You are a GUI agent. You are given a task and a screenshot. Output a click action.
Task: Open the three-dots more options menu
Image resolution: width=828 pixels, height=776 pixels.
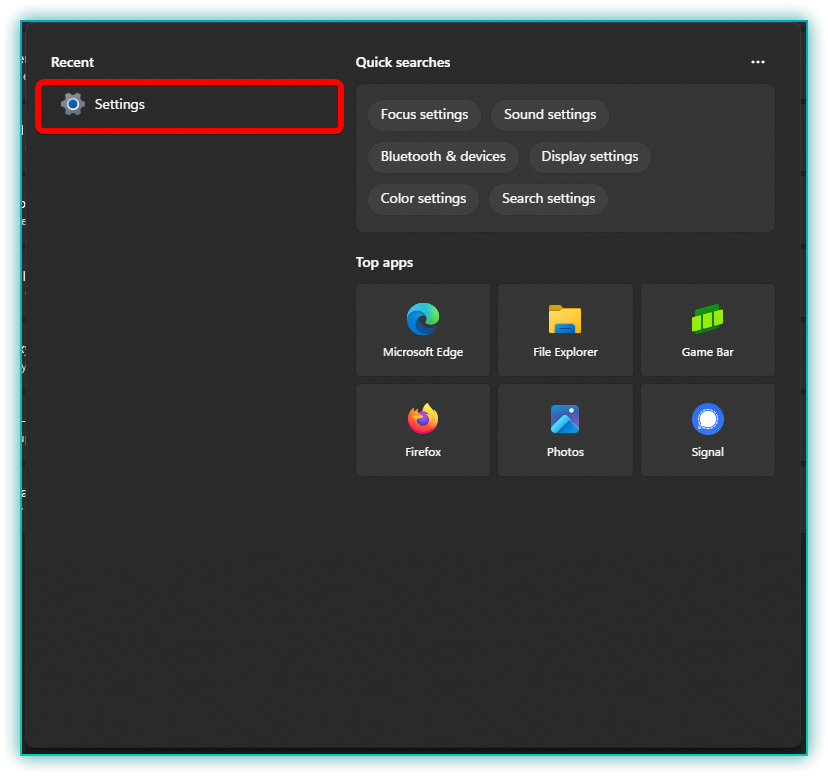click(x=758, y=62)
